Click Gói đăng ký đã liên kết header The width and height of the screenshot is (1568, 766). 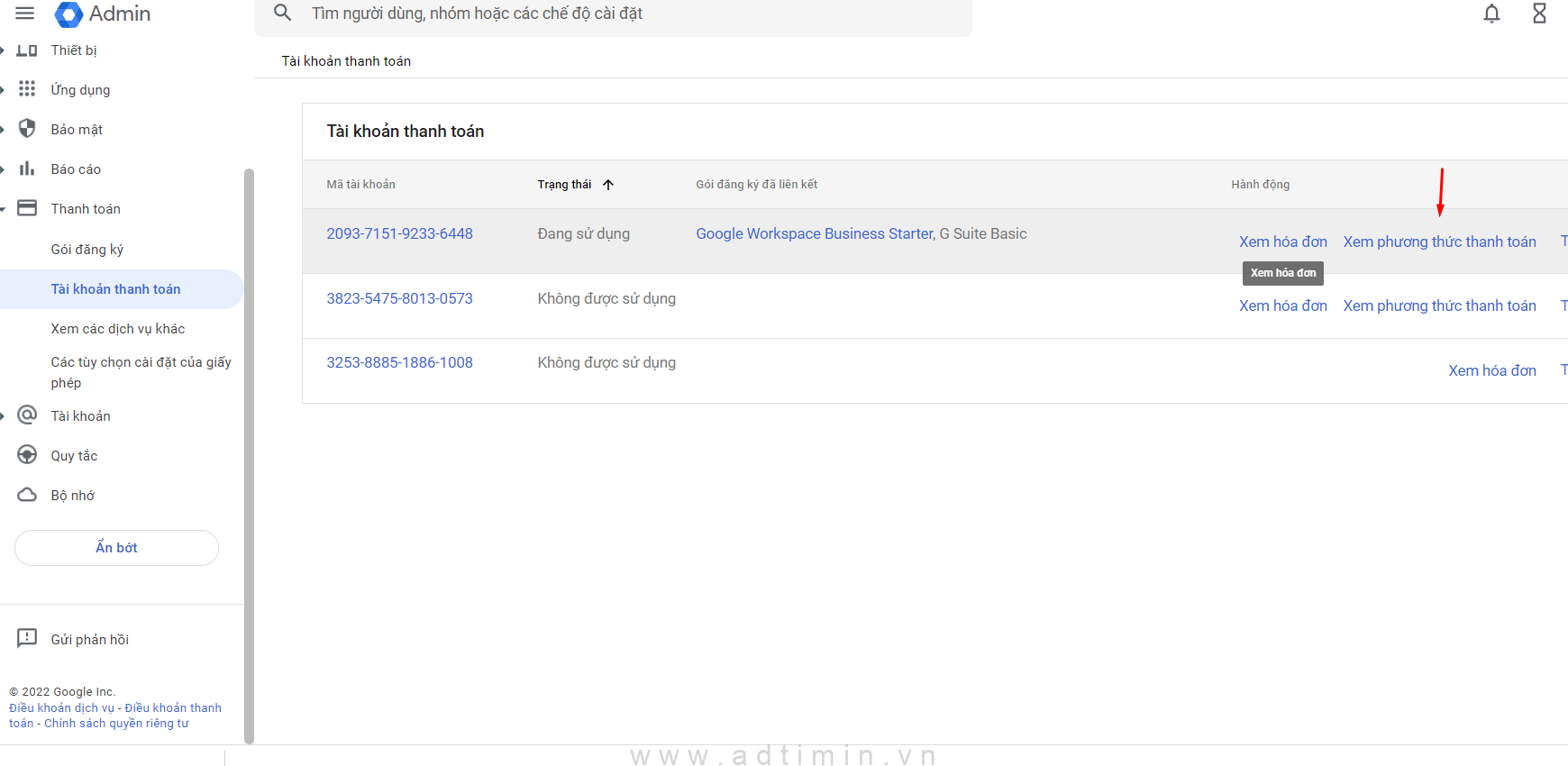coord(757,185)
